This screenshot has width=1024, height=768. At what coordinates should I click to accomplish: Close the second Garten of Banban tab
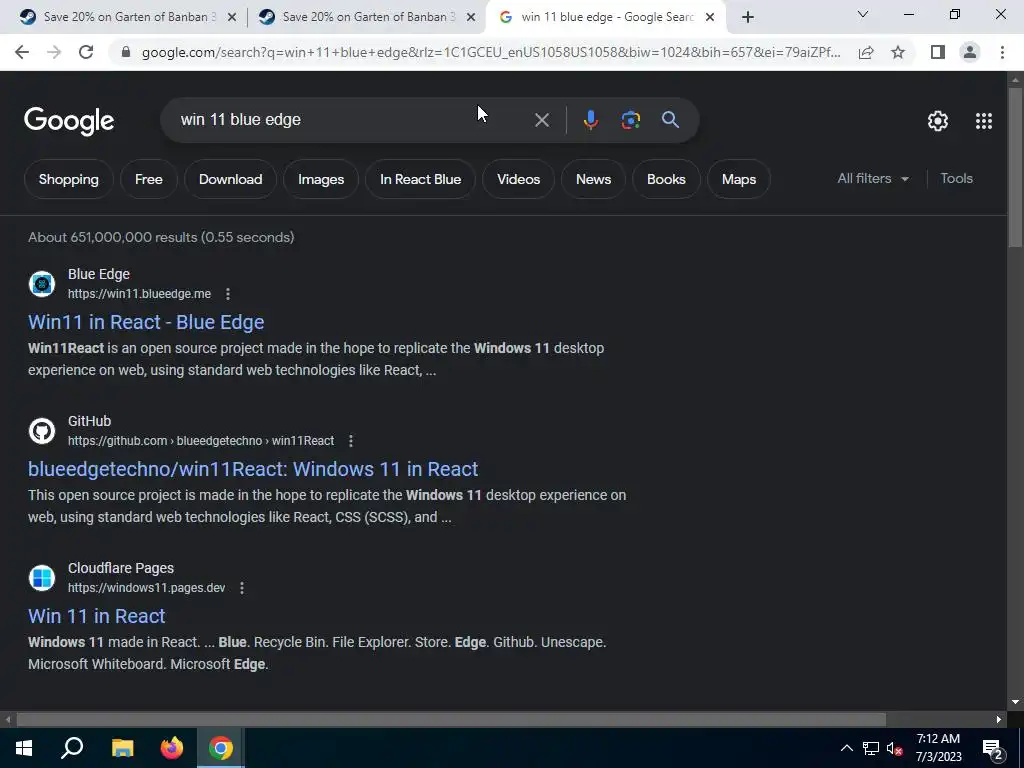pyautogui.click(x=471, y=18)
